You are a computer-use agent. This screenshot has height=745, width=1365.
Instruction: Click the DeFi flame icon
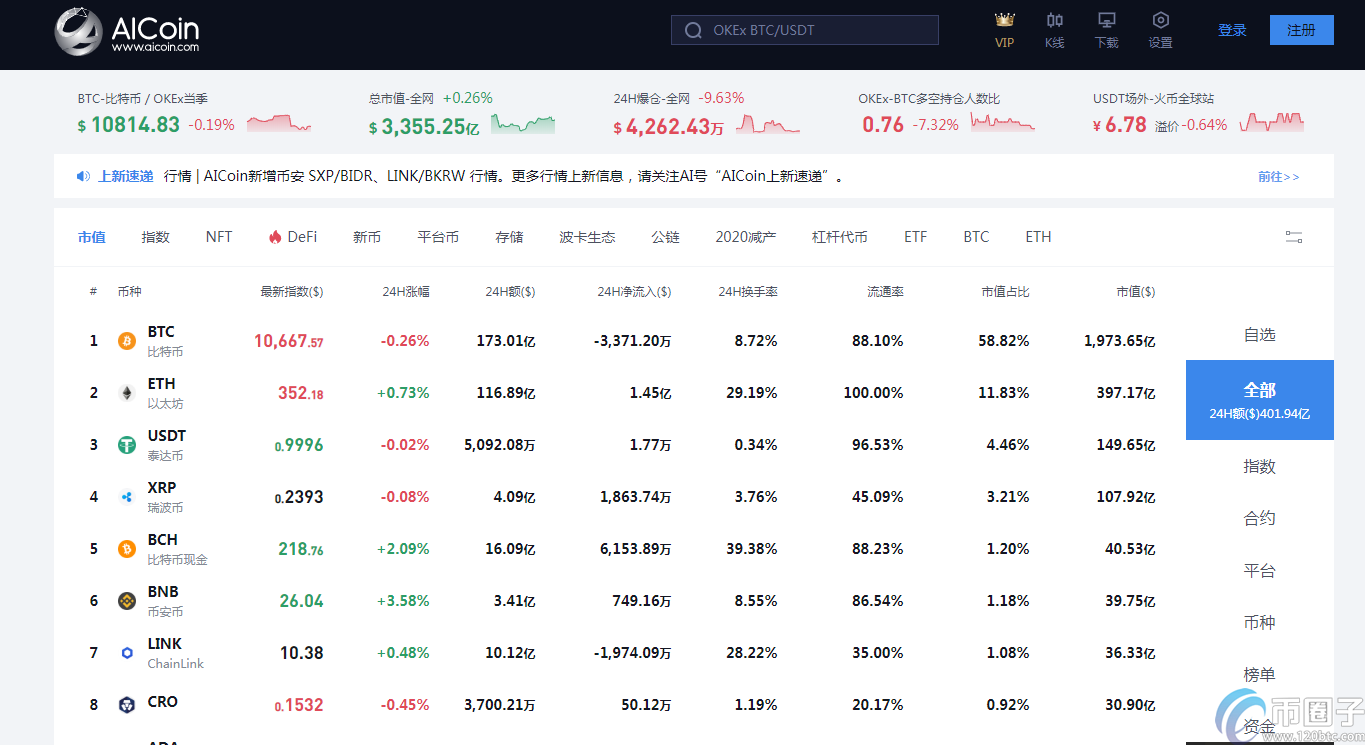point(275,237)
